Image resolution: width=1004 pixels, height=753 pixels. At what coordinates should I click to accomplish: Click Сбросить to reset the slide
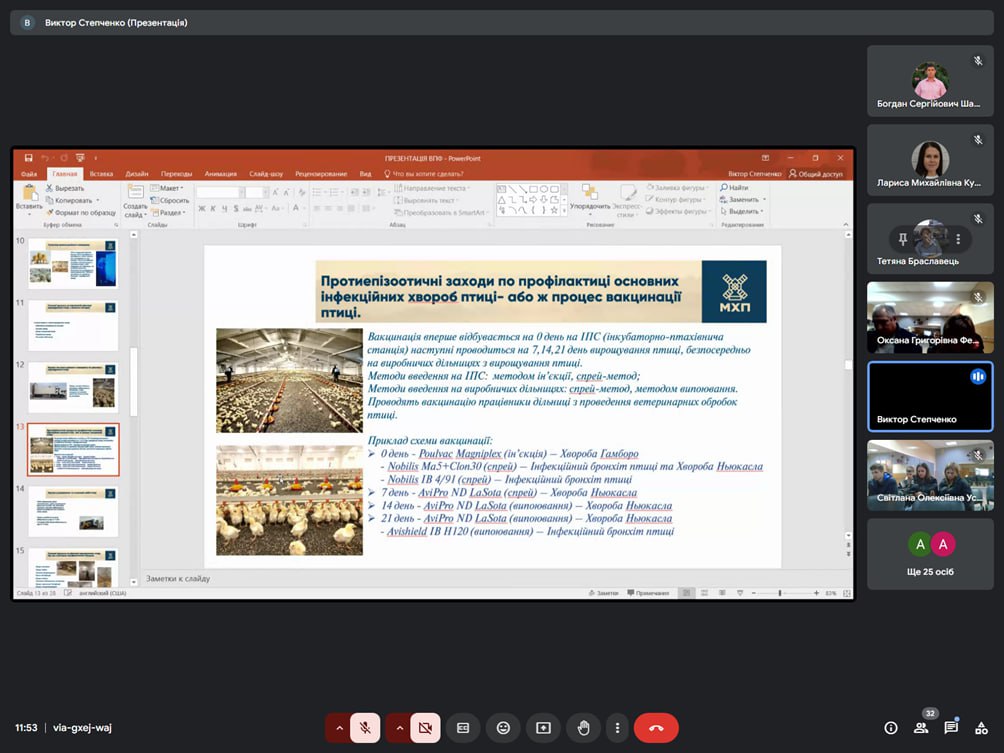pos(170,200)
